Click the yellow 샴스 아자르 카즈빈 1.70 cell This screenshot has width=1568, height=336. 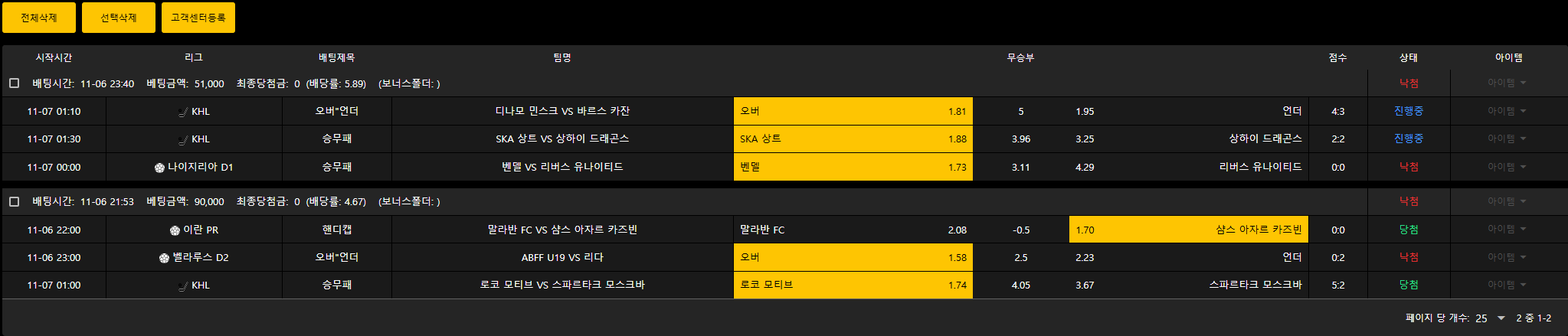pyautogui.click(x=1188, y=230)
